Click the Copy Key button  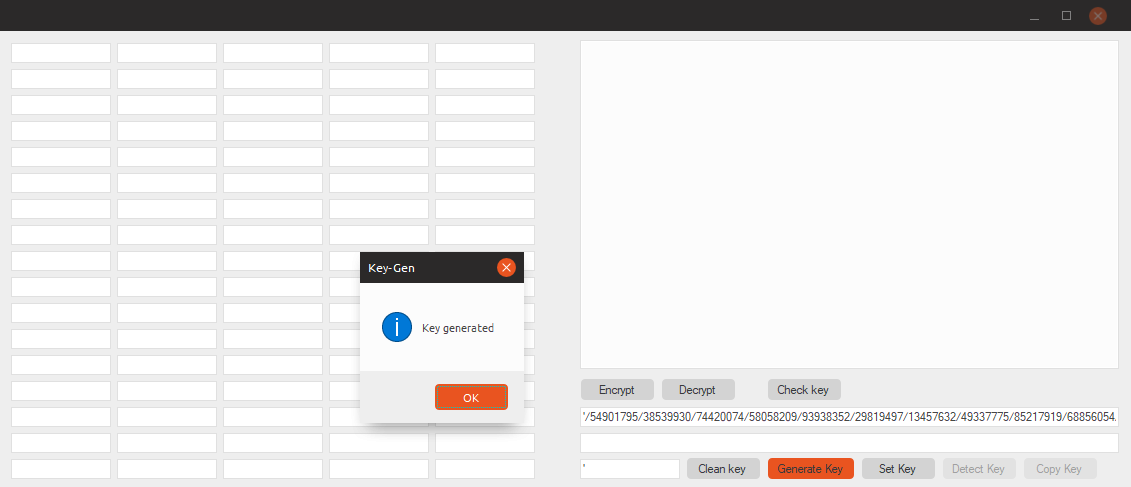pos(1059,469)
